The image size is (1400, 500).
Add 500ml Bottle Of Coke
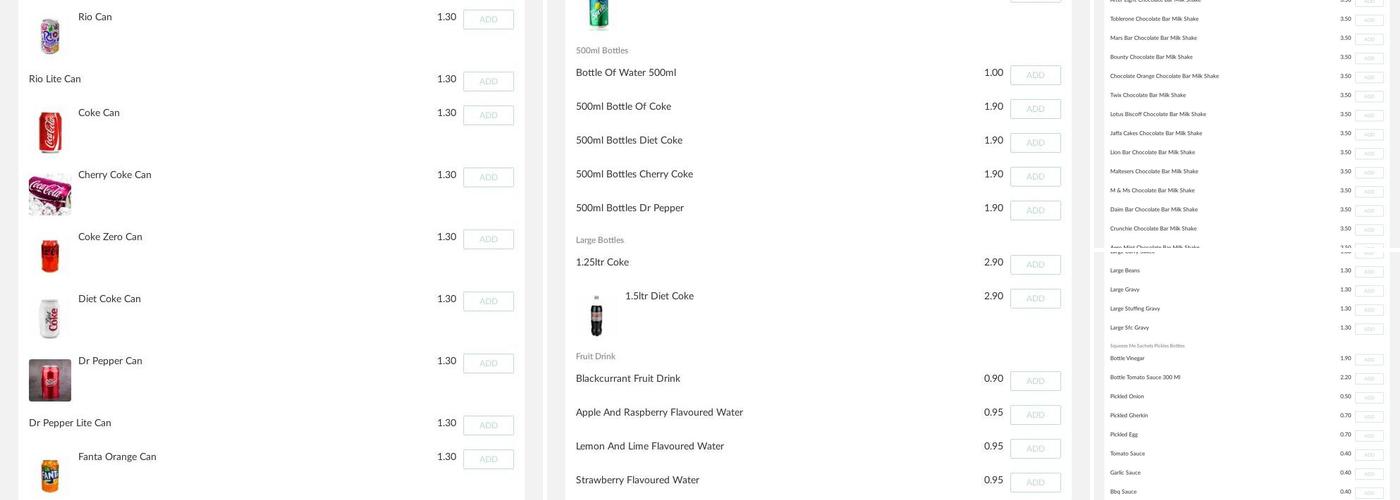[x=1035, y=109]
